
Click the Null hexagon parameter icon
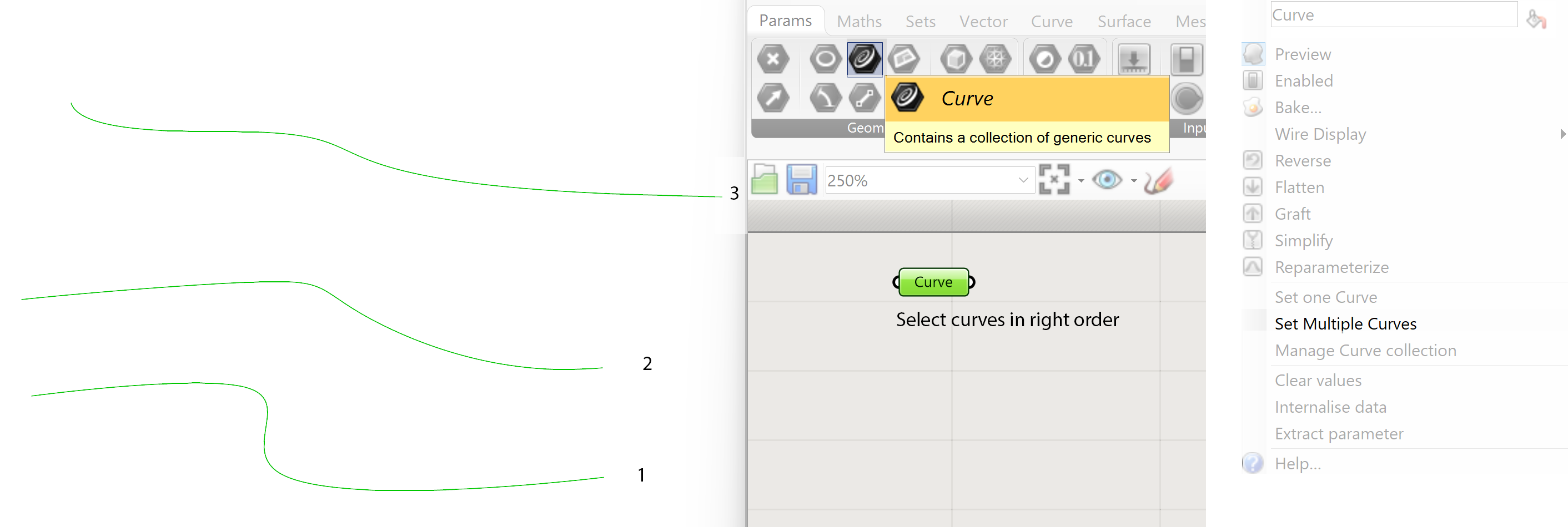(x=773, y=59)
